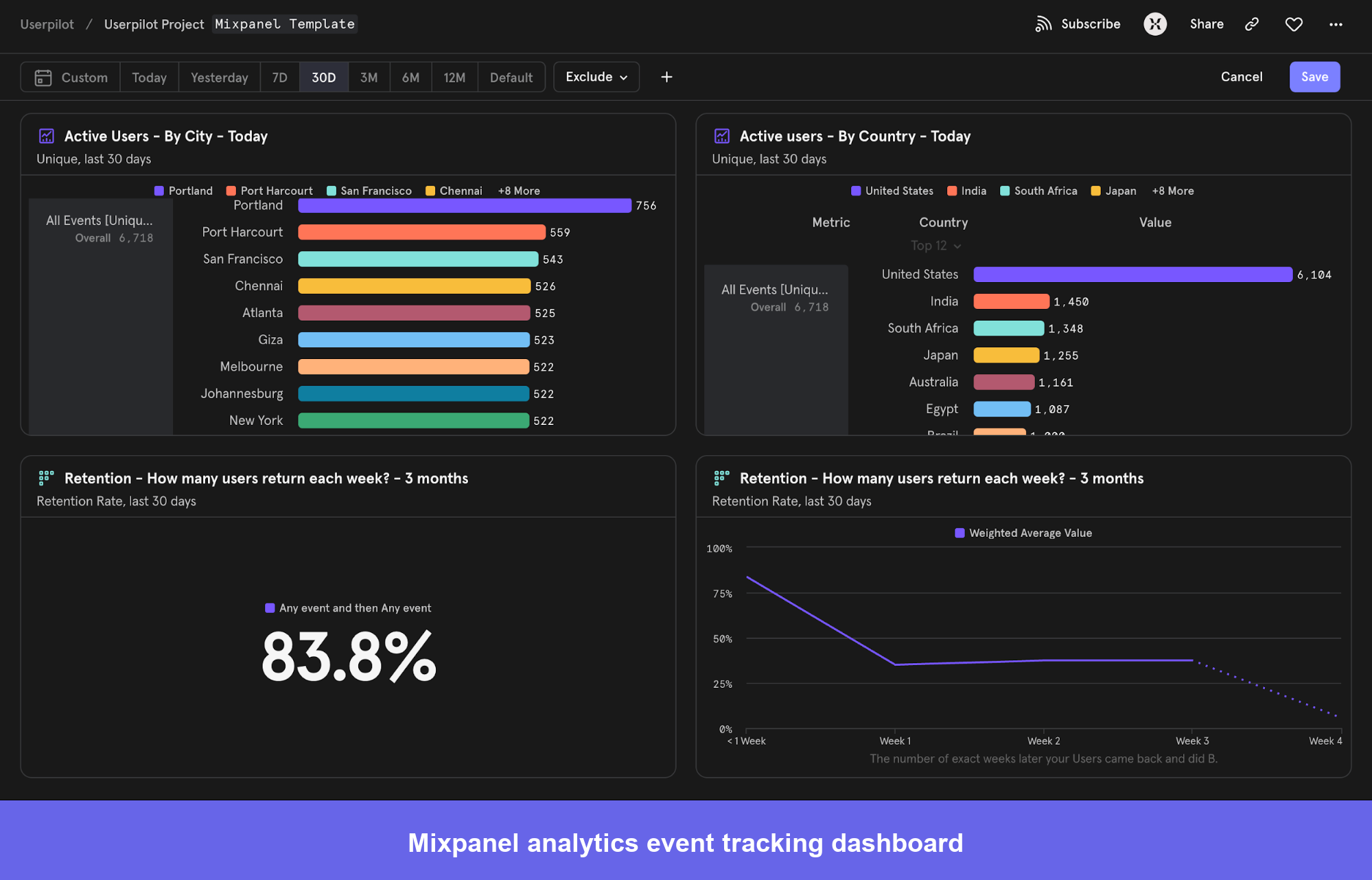Select the calendar icon next to Custom
Screen dimensions: 1372x880
[43, 77]
